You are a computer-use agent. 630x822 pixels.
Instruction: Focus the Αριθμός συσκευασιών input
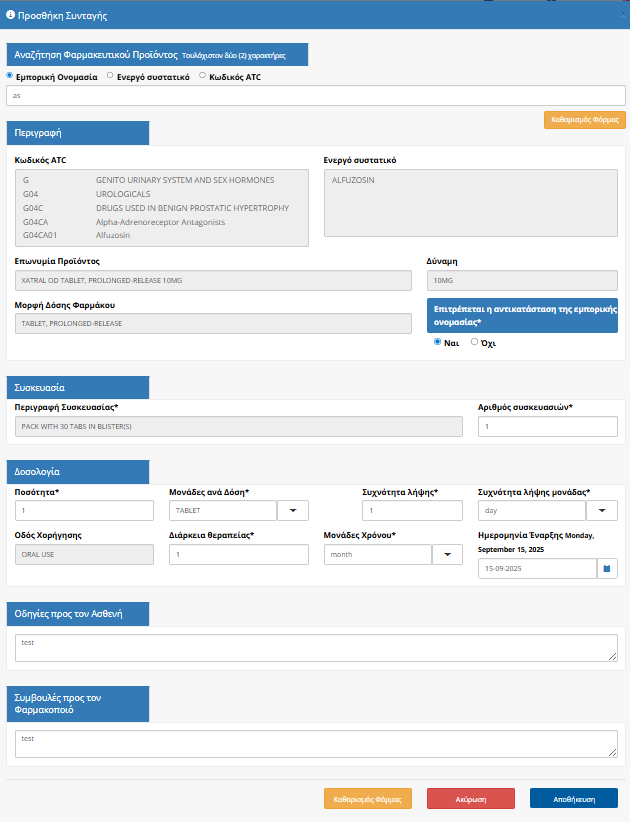pyautogui.click(x=547, y=427)
